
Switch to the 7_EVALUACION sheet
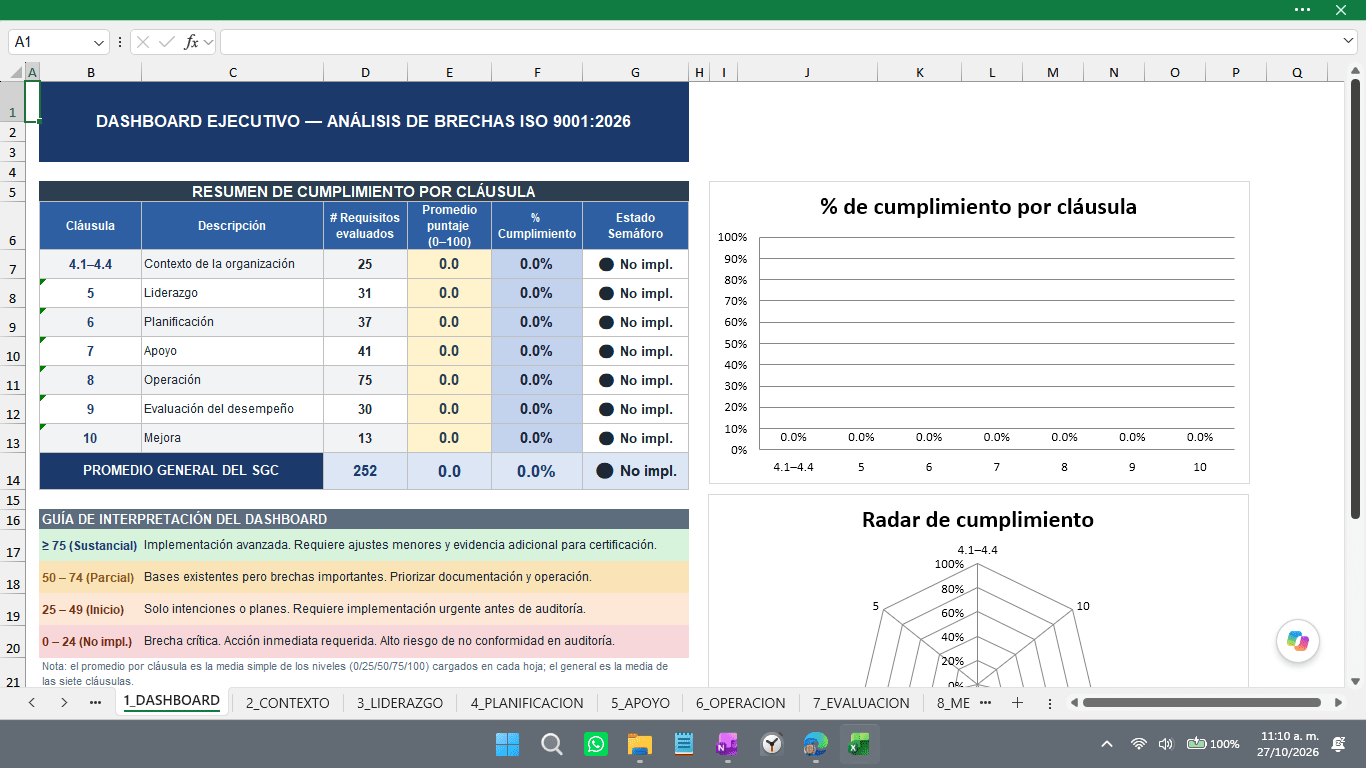click(861, 703)
